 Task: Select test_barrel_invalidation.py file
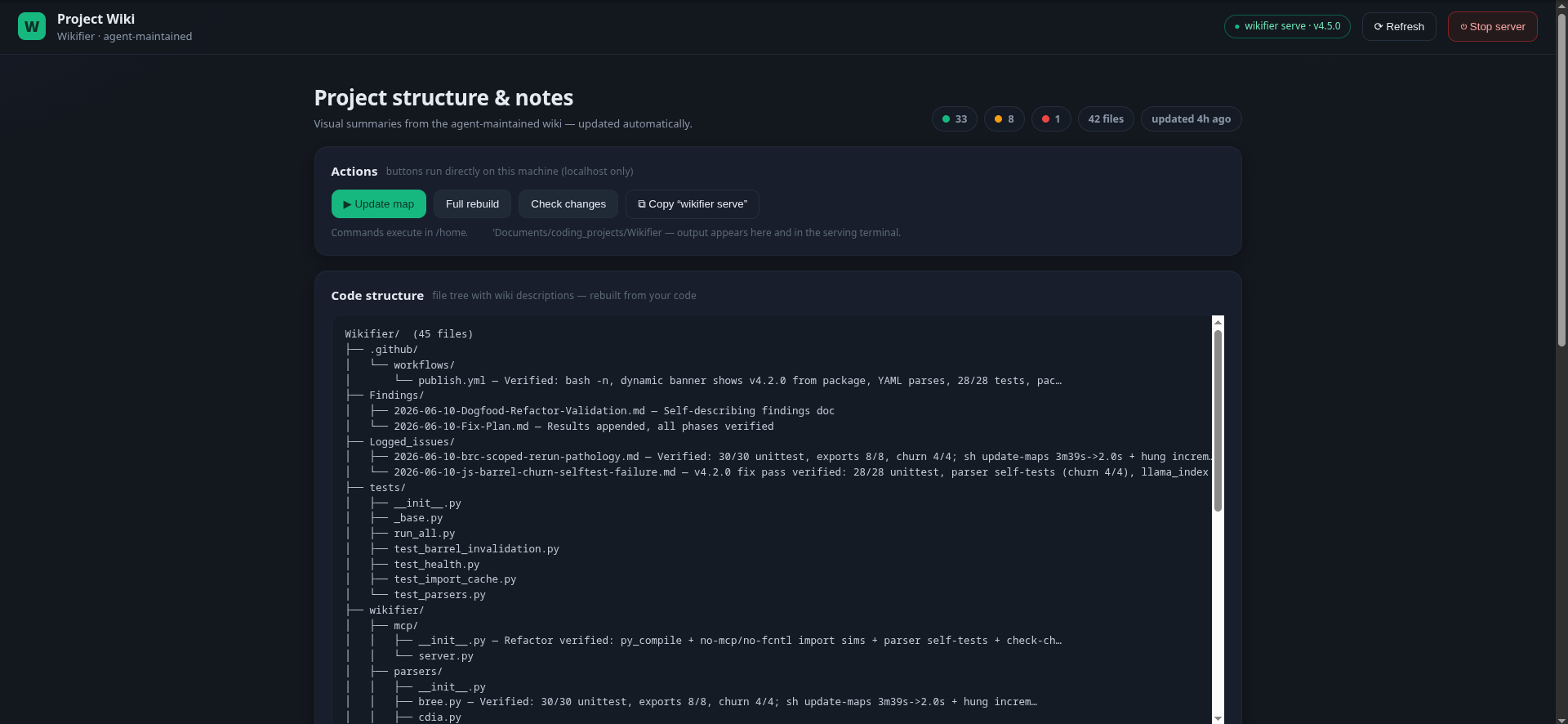(x=476, y=549)
